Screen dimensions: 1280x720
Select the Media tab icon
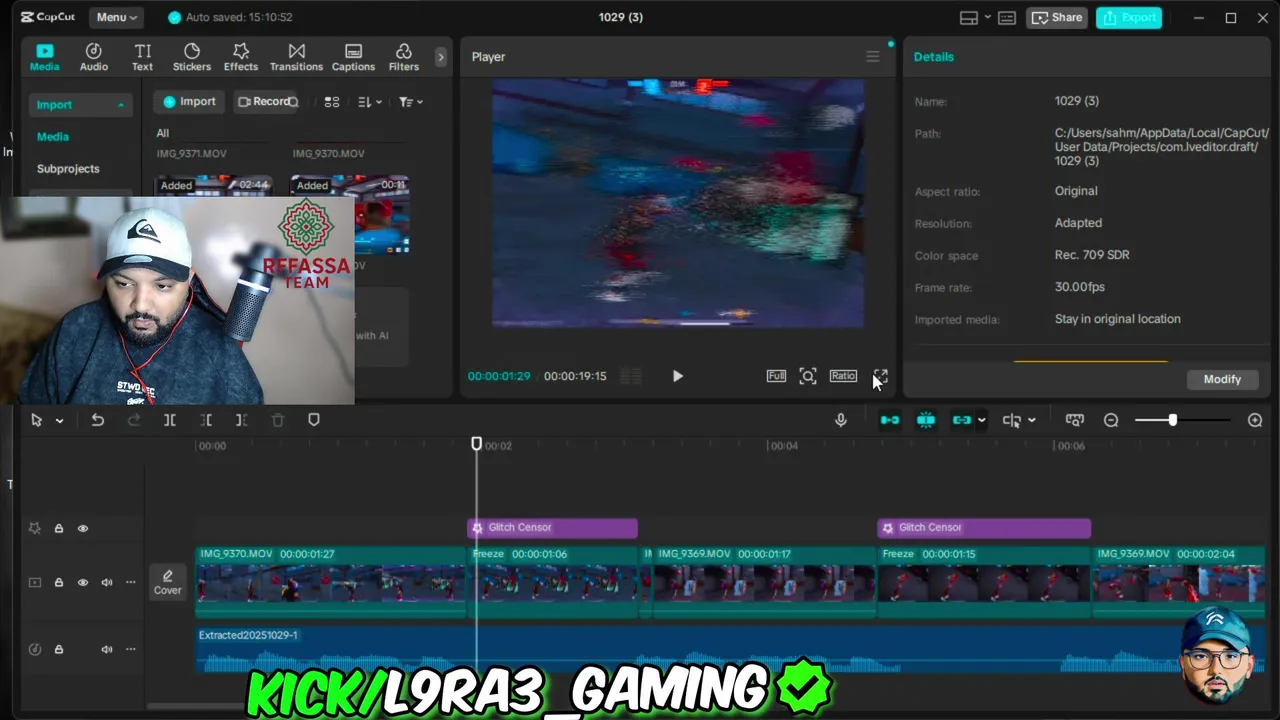click(44, 57)
